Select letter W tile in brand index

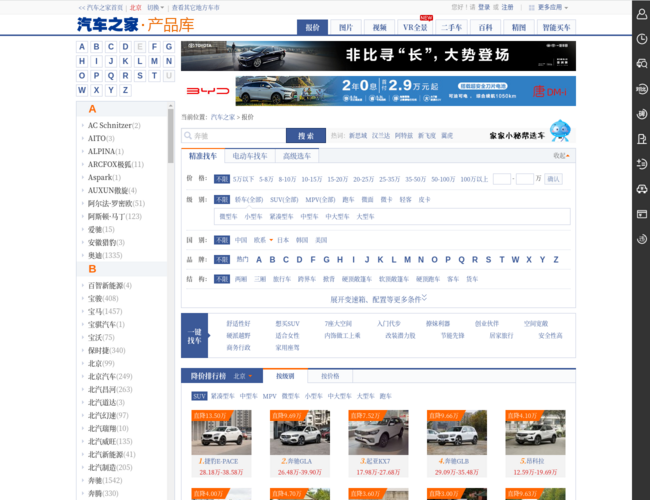[82, 90]
